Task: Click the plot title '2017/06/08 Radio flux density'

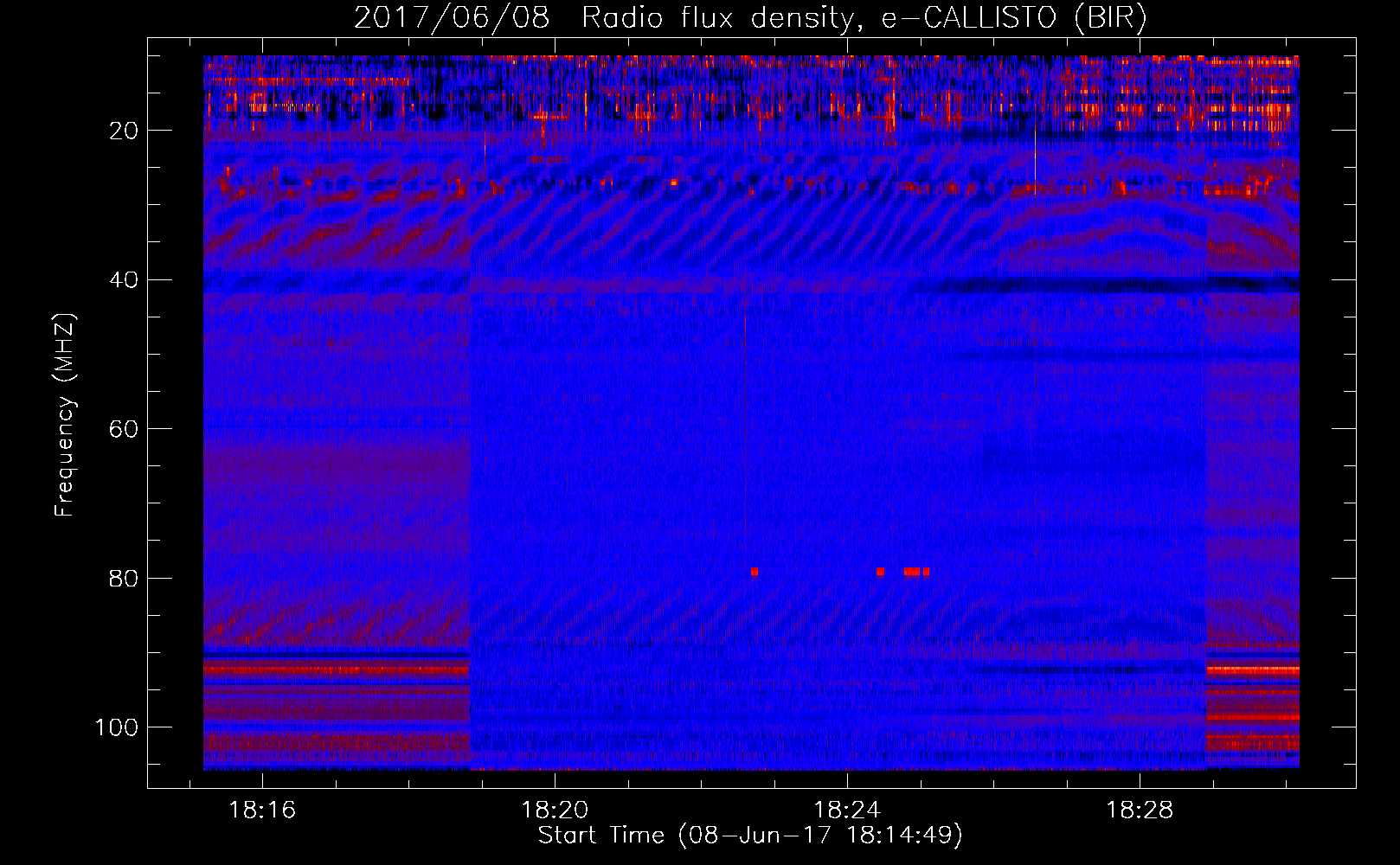Action: 750,17
